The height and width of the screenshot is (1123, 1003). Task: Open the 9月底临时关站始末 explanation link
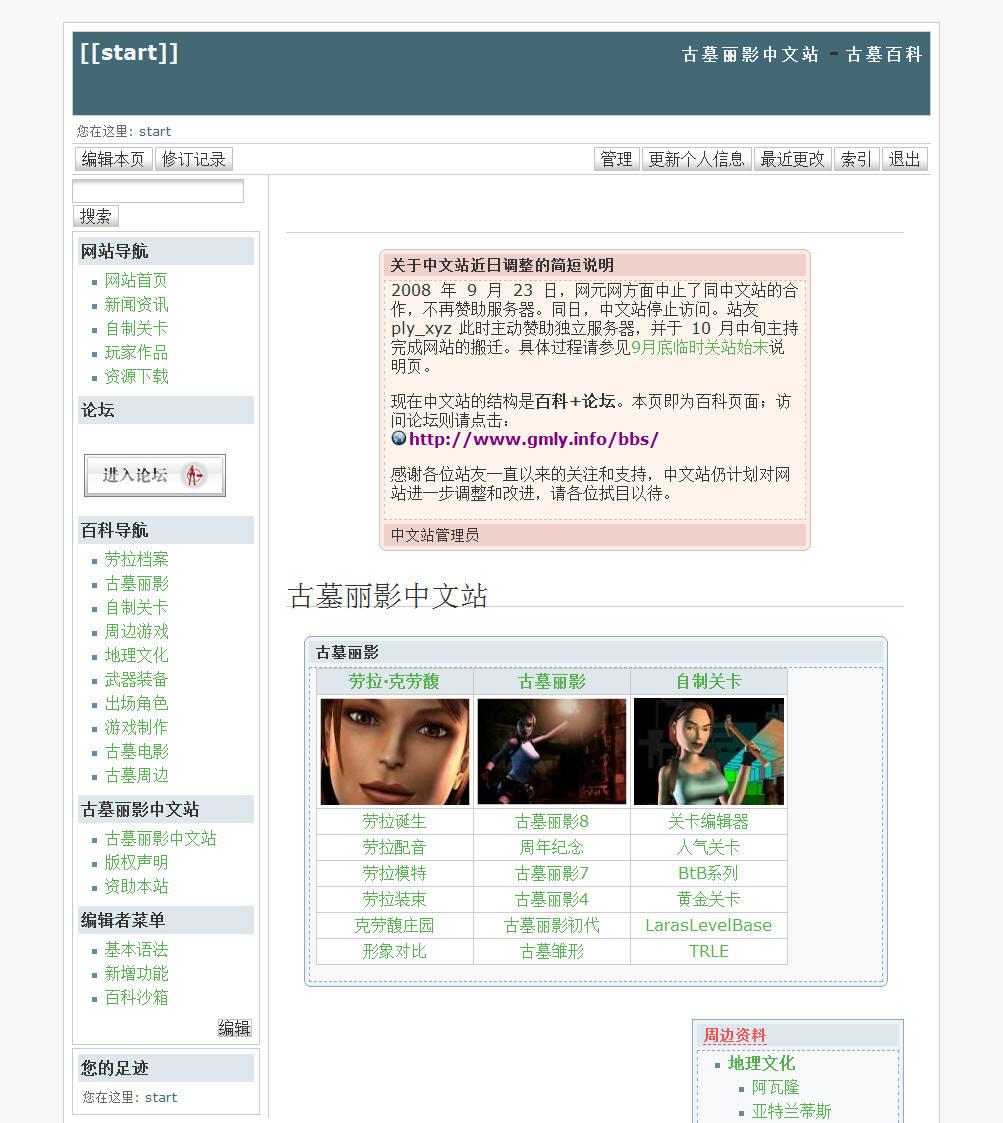[699, 347]
